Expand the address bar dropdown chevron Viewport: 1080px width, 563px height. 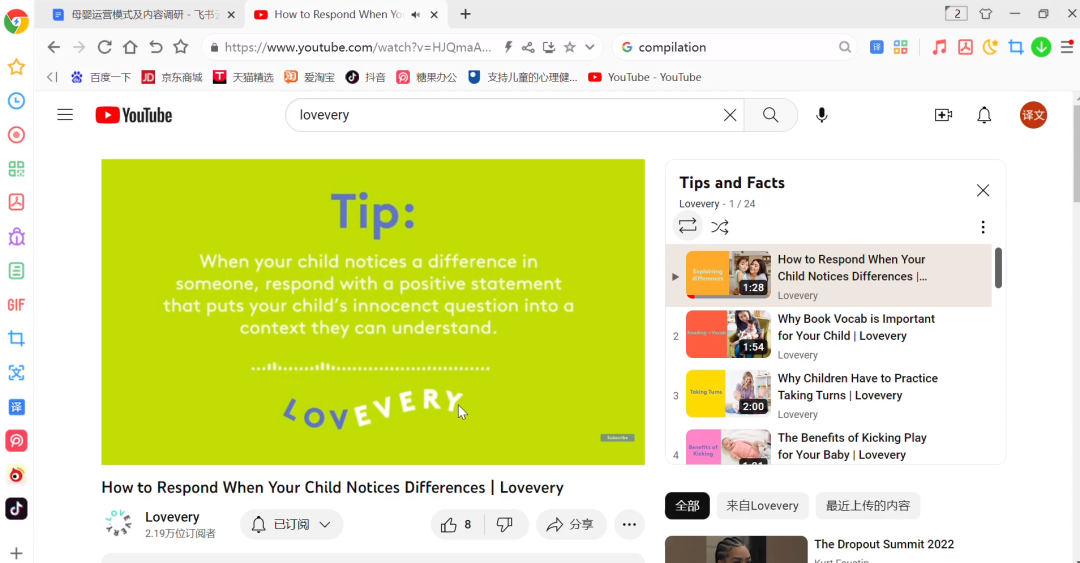tap(590, 47)
